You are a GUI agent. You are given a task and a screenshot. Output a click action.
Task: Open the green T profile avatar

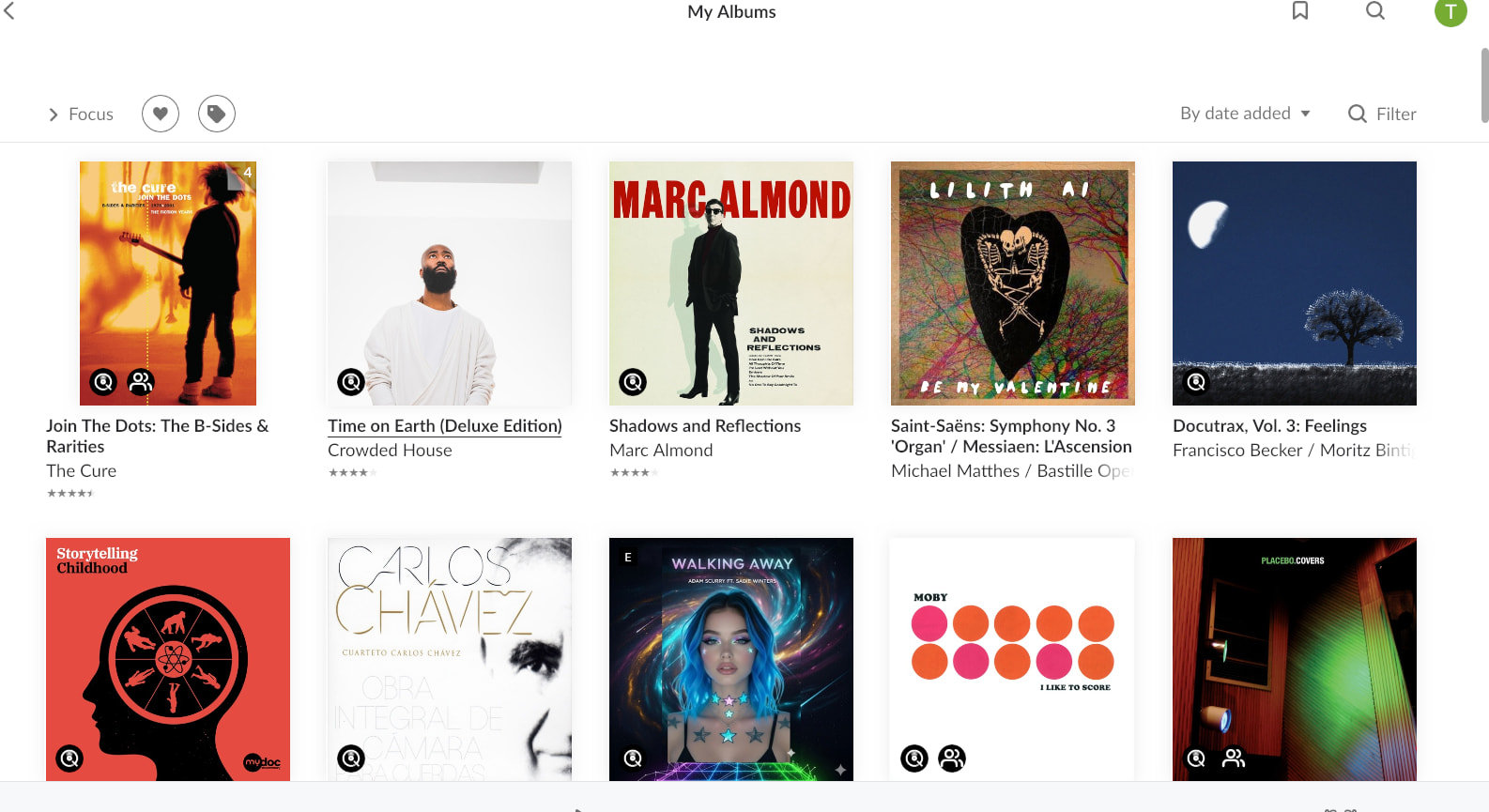pyautogui.click(x=1451, y=11)
